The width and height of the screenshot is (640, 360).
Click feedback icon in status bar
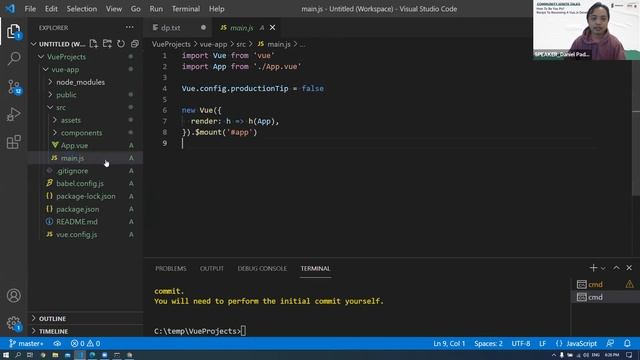(x=610, y=344)
